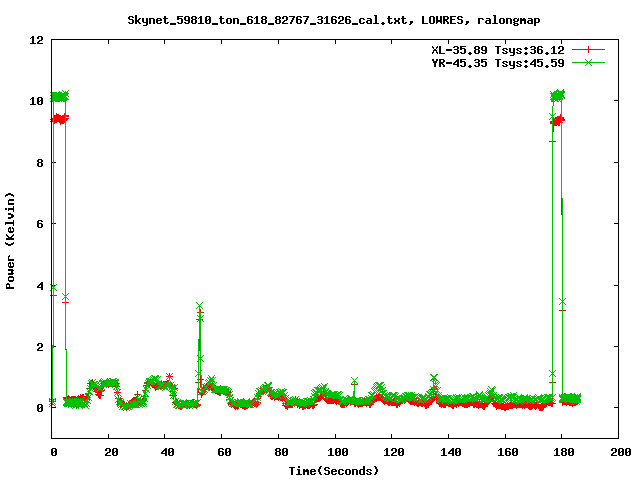
Task: Click the x-axis tick label 40
Action: tap(167, 452)
